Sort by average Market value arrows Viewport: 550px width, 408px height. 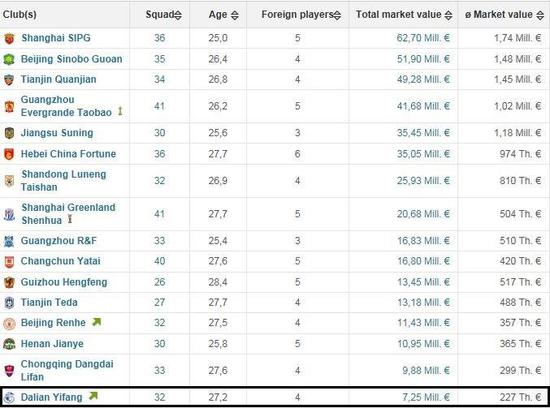click(540, 15)
